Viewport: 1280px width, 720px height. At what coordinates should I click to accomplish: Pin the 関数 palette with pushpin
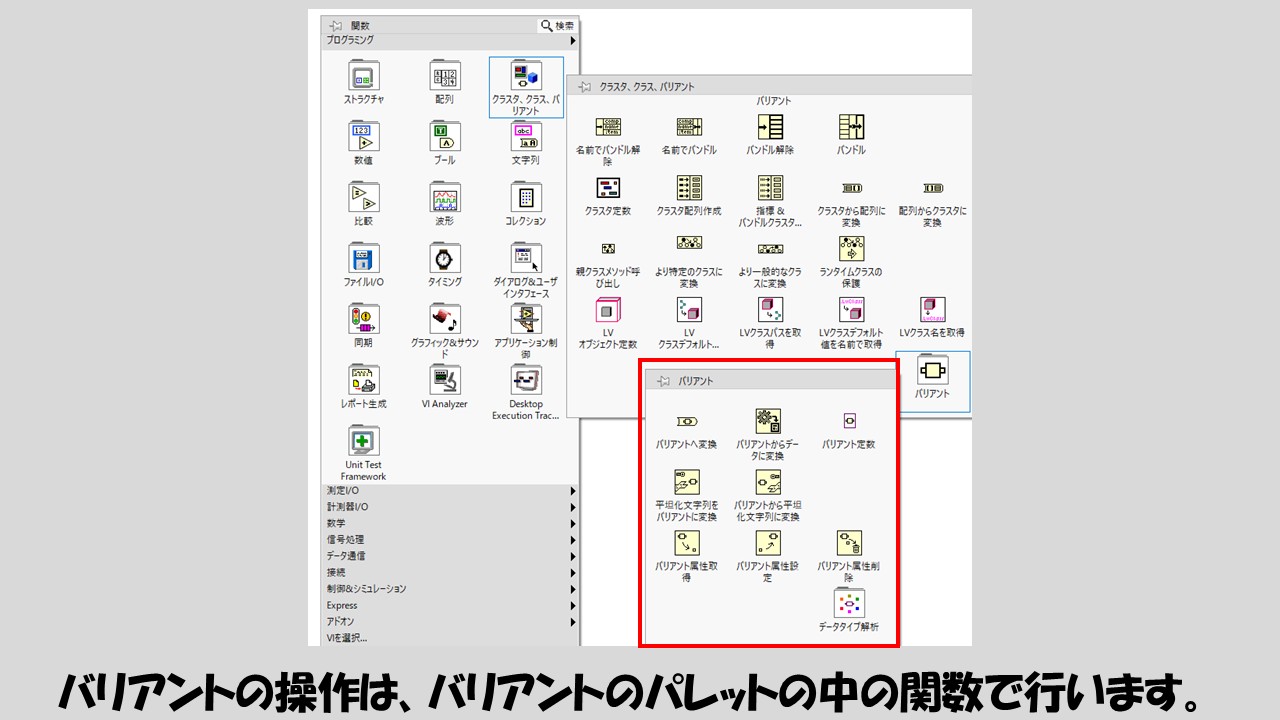pyautogui.click(x=336, y=25)
